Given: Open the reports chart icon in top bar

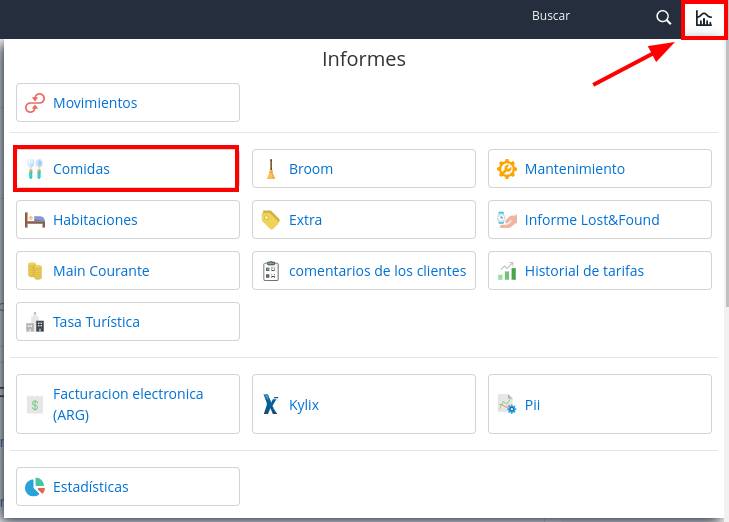Looking at the screenshot, I should coord(703,19).
